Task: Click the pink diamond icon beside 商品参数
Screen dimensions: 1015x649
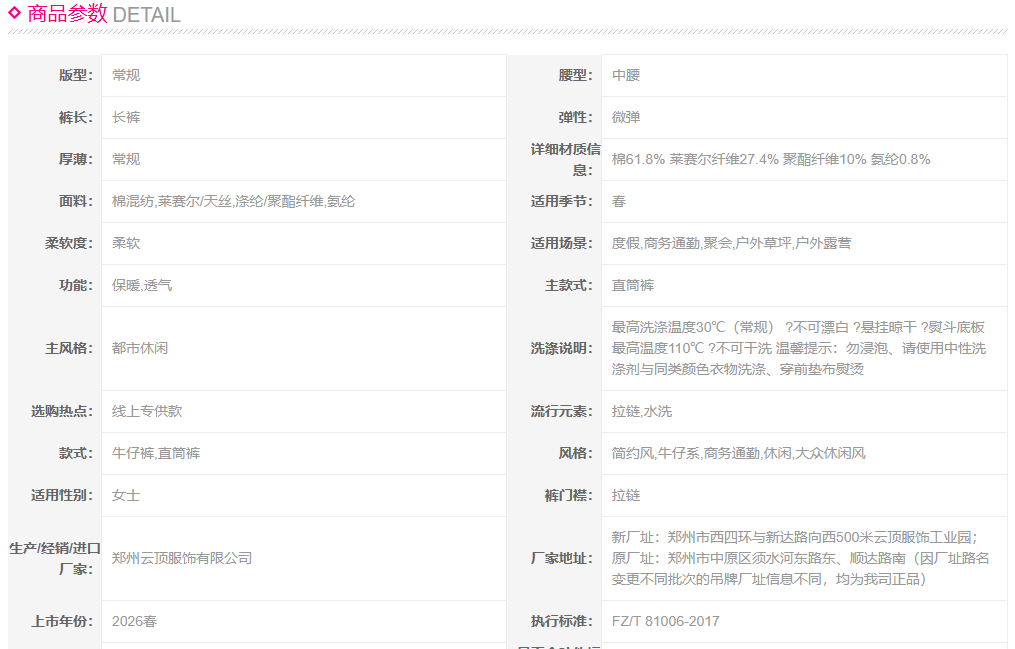Action: point(15,13)
